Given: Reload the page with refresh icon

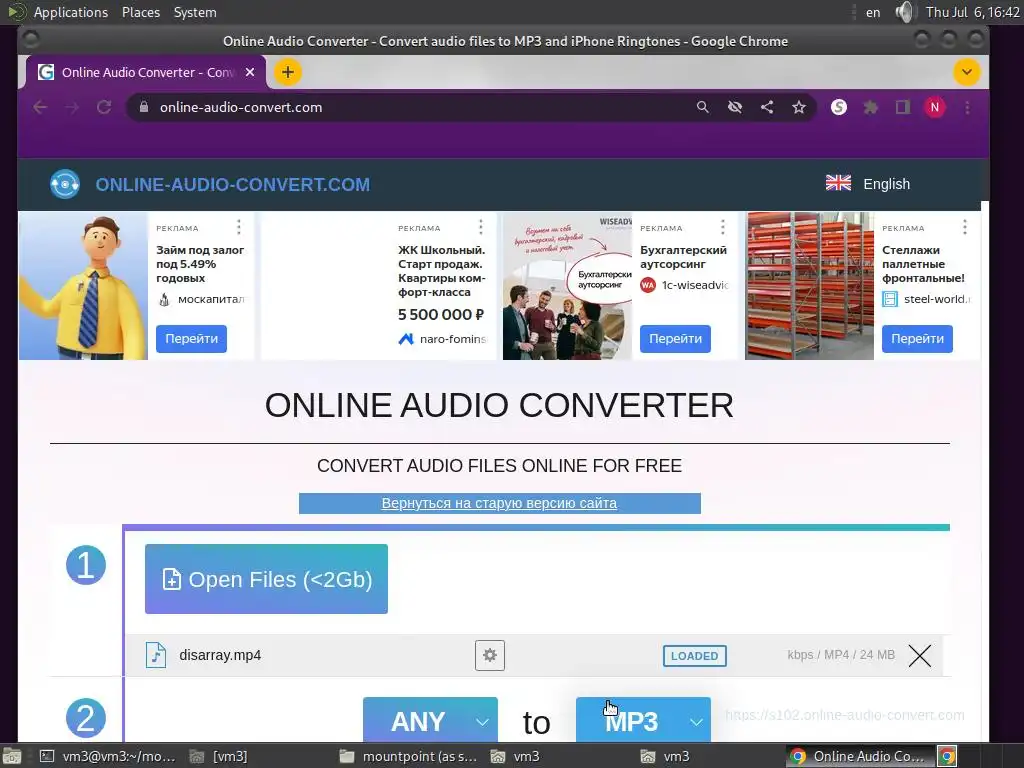Looking at the screenshot, I should pos(104,107).
